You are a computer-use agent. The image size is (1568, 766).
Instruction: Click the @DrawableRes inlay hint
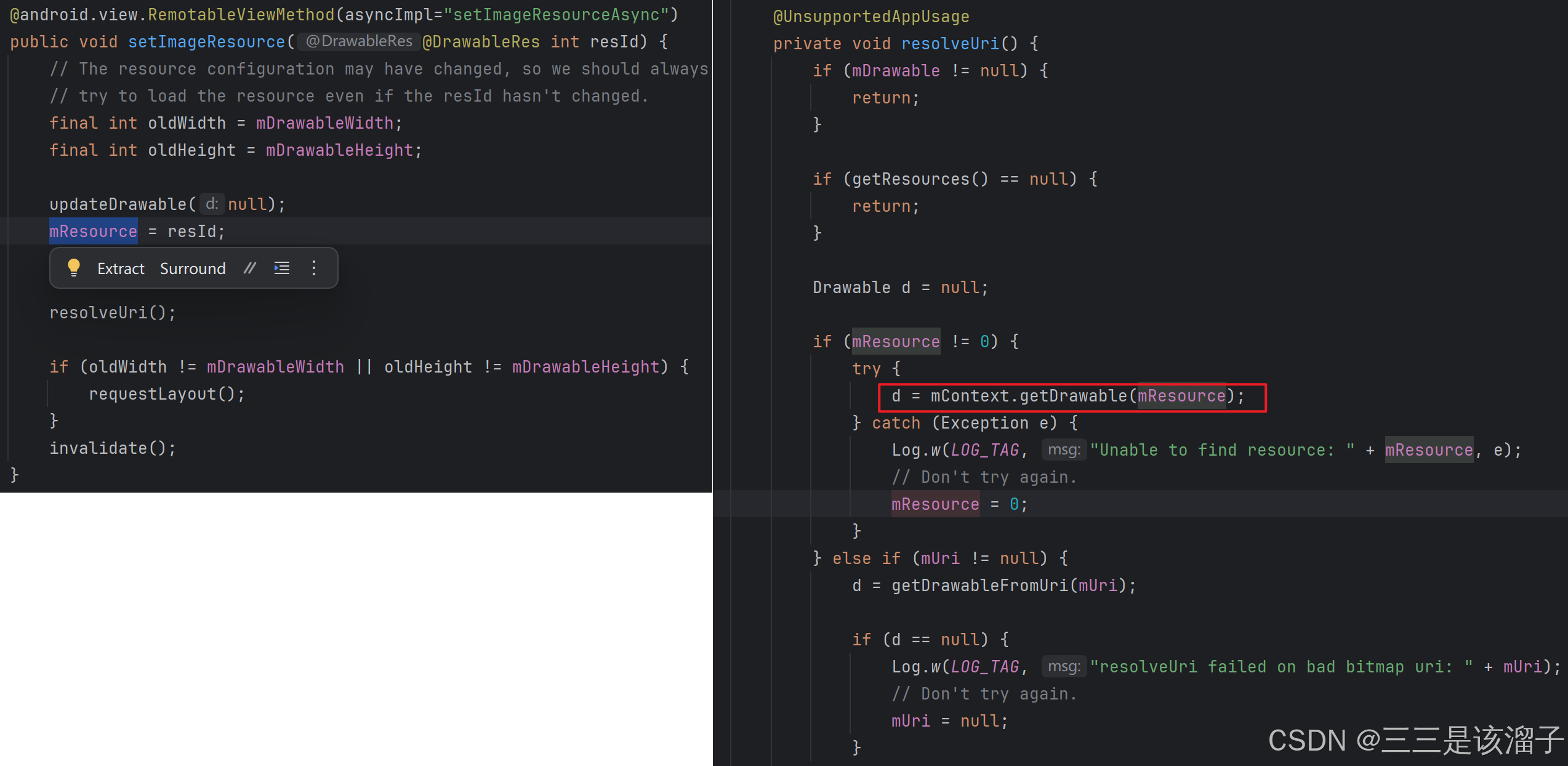click(x=359, y=41)
